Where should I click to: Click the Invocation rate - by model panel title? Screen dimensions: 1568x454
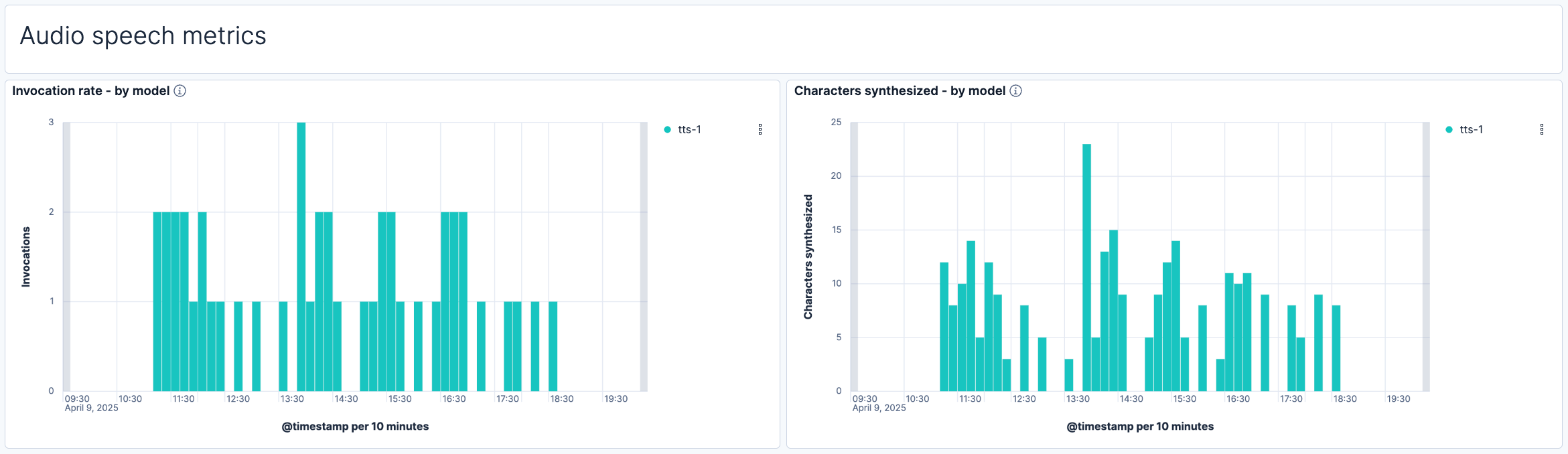91,91
